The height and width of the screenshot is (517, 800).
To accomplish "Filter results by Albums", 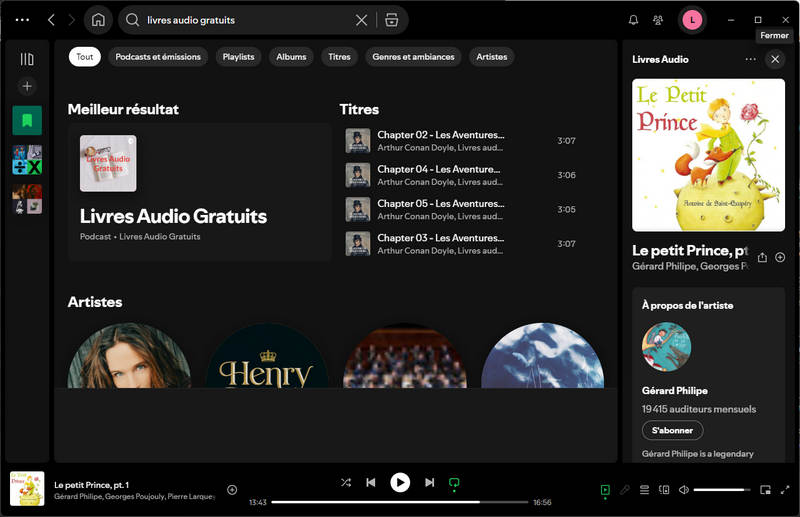I will point(291,57).
